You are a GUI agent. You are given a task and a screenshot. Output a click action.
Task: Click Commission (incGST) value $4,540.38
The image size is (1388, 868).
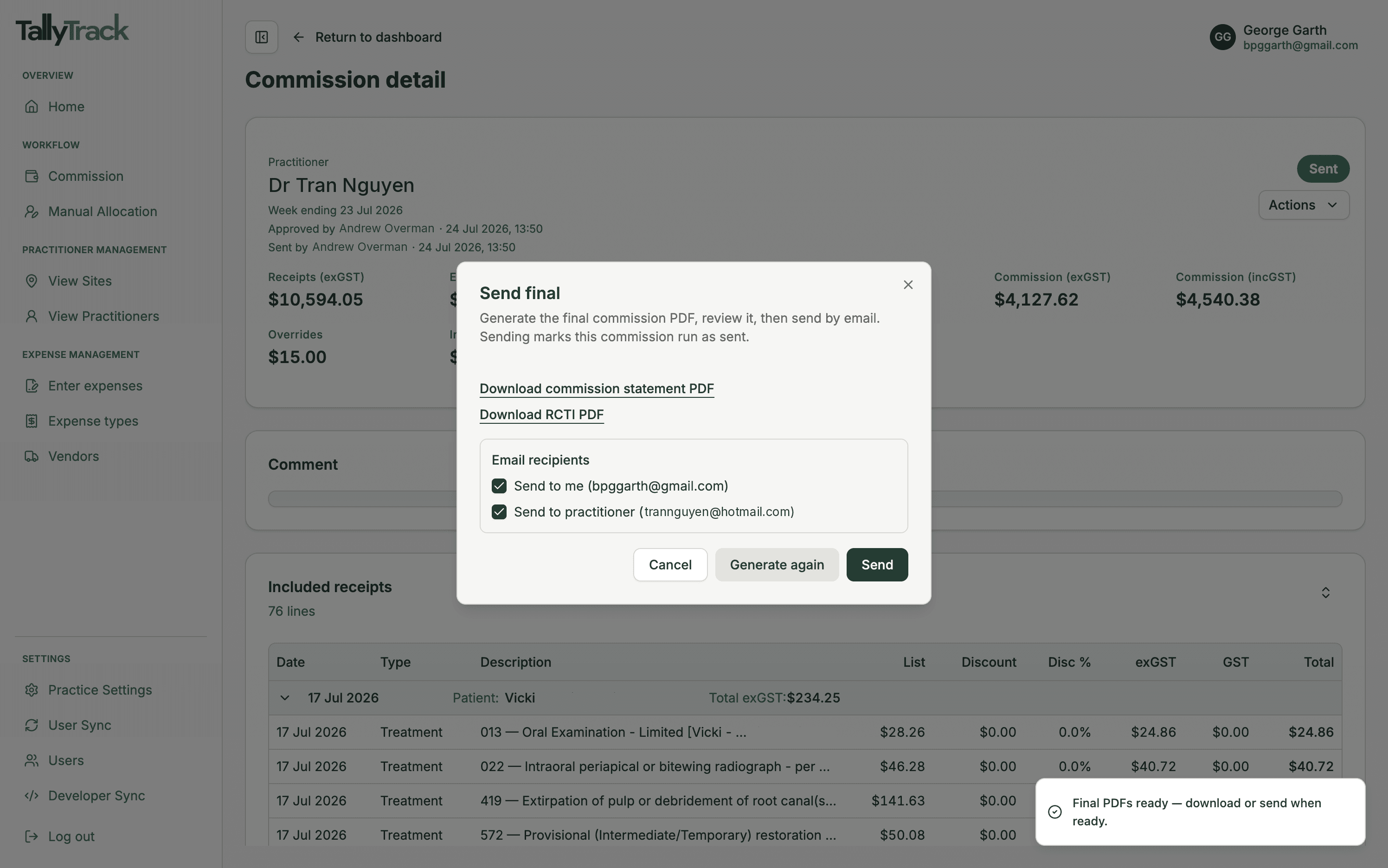coord(1217,300)
